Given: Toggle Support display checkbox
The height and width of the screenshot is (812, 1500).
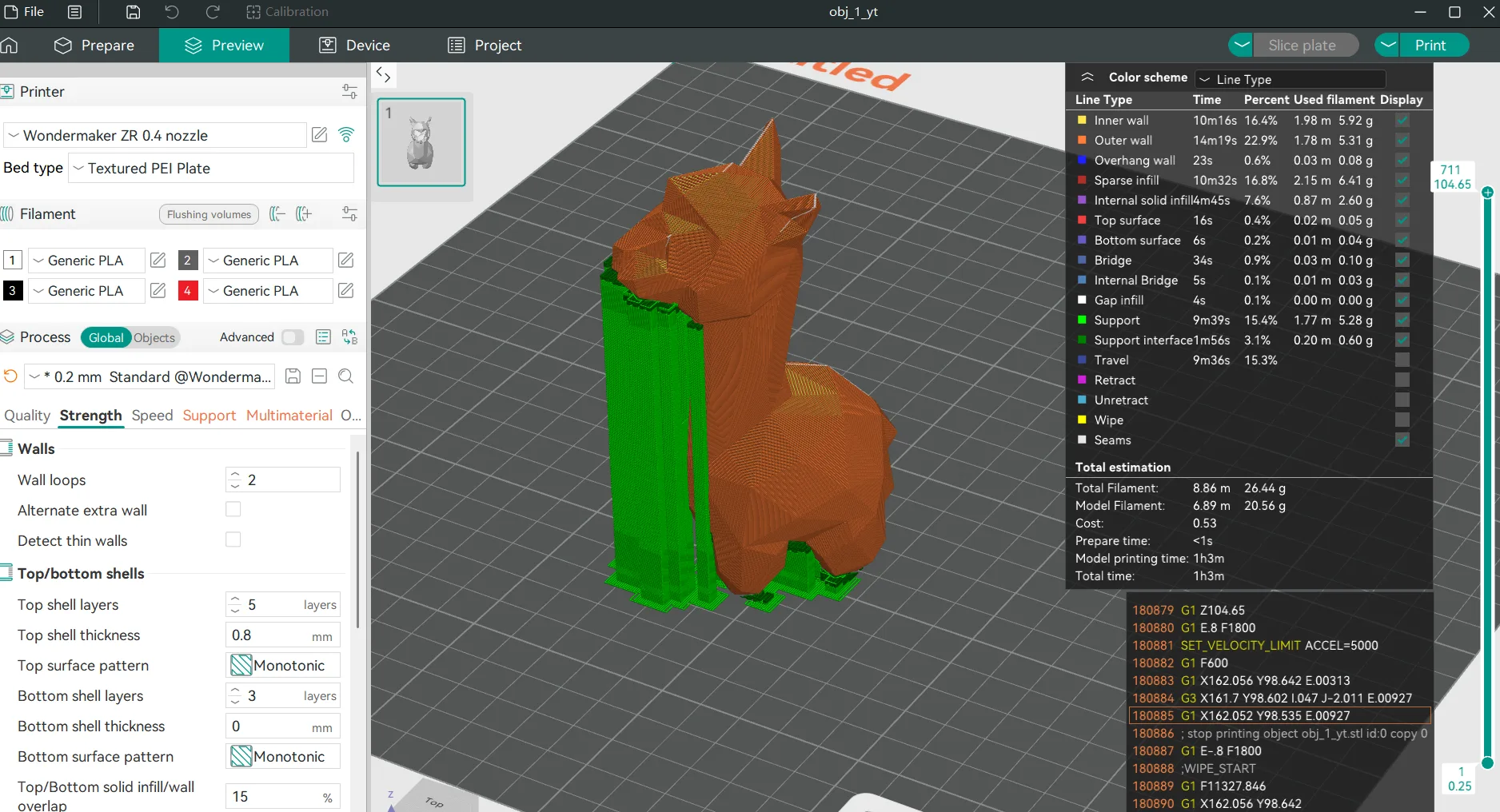Looking at the screenshot, I should [1402, 320].
